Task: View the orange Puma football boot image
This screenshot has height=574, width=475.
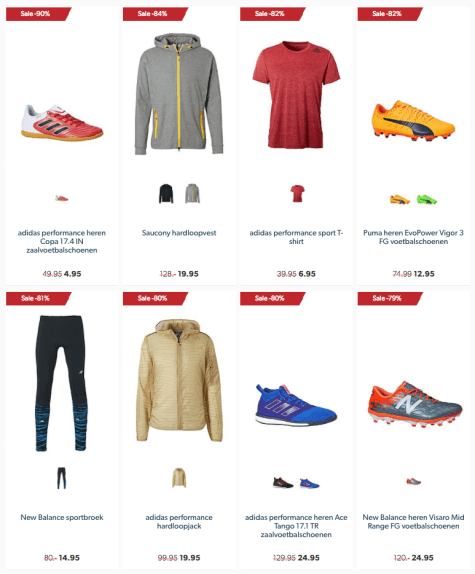Action: tap(413, 120)
